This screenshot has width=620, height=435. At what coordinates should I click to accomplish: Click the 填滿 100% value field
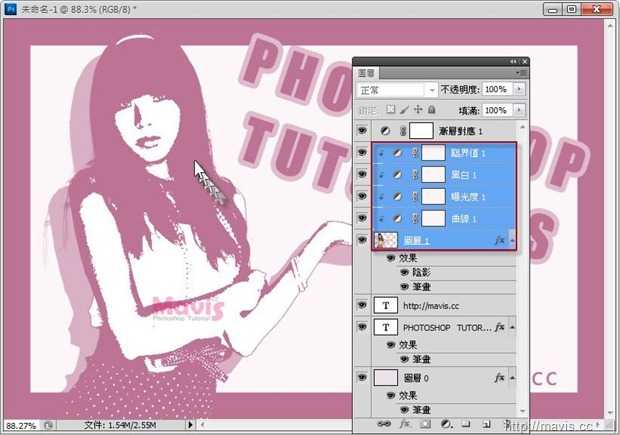click(497, 110)
